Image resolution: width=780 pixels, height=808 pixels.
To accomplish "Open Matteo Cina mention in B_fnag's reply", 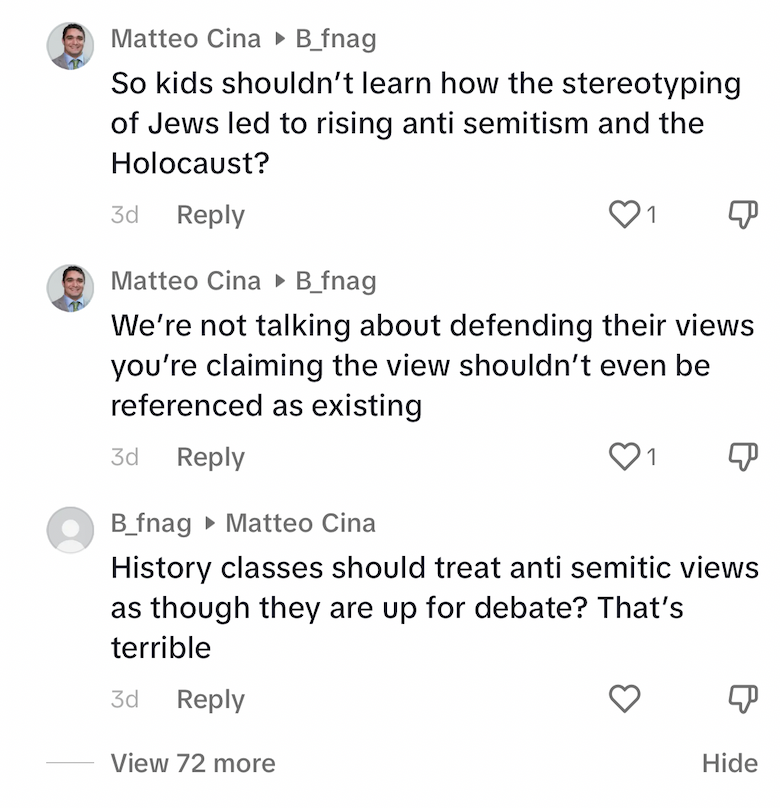I will tap(301, 523).
